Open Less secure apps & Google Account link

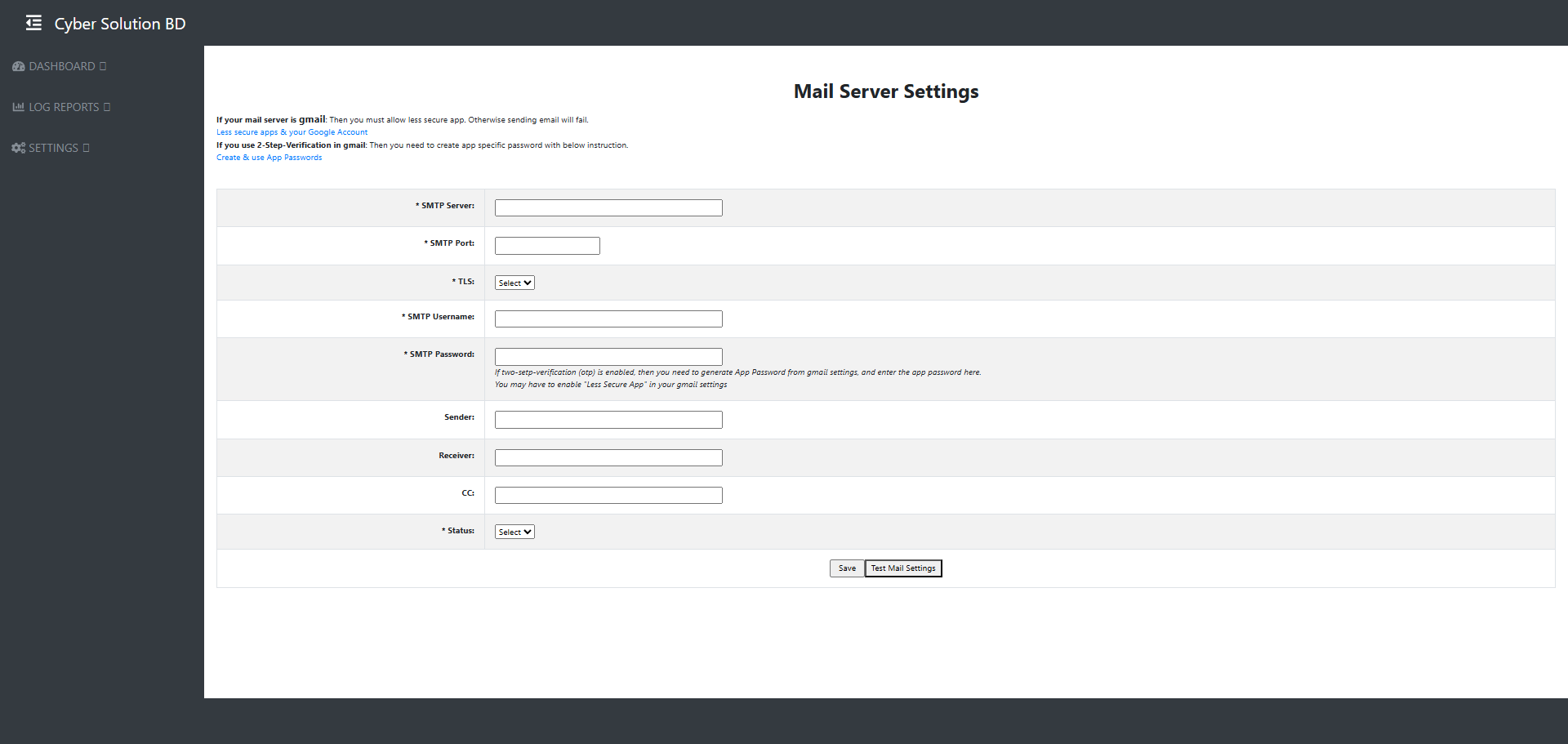tap(292, 132)
